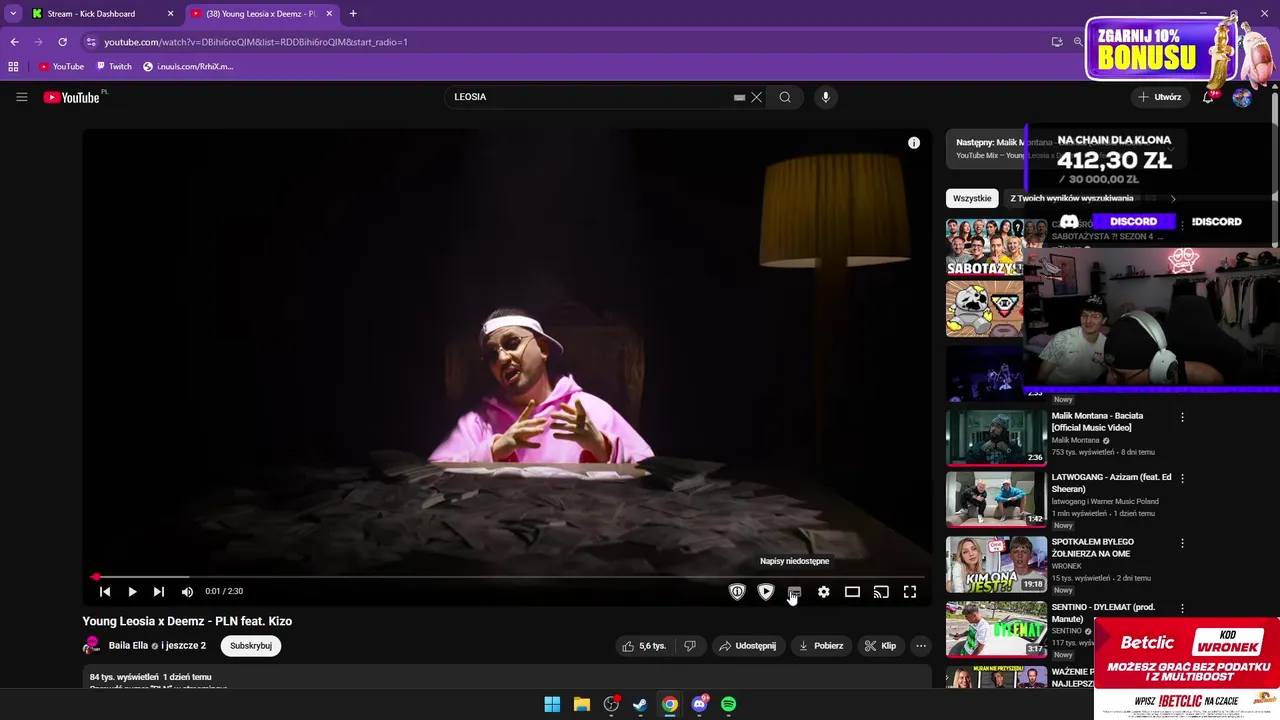Screen dimensions: 1280x720
Task: Open SENTINO DYLEMAT video thumbnail
Action: (x=996, y=629)
